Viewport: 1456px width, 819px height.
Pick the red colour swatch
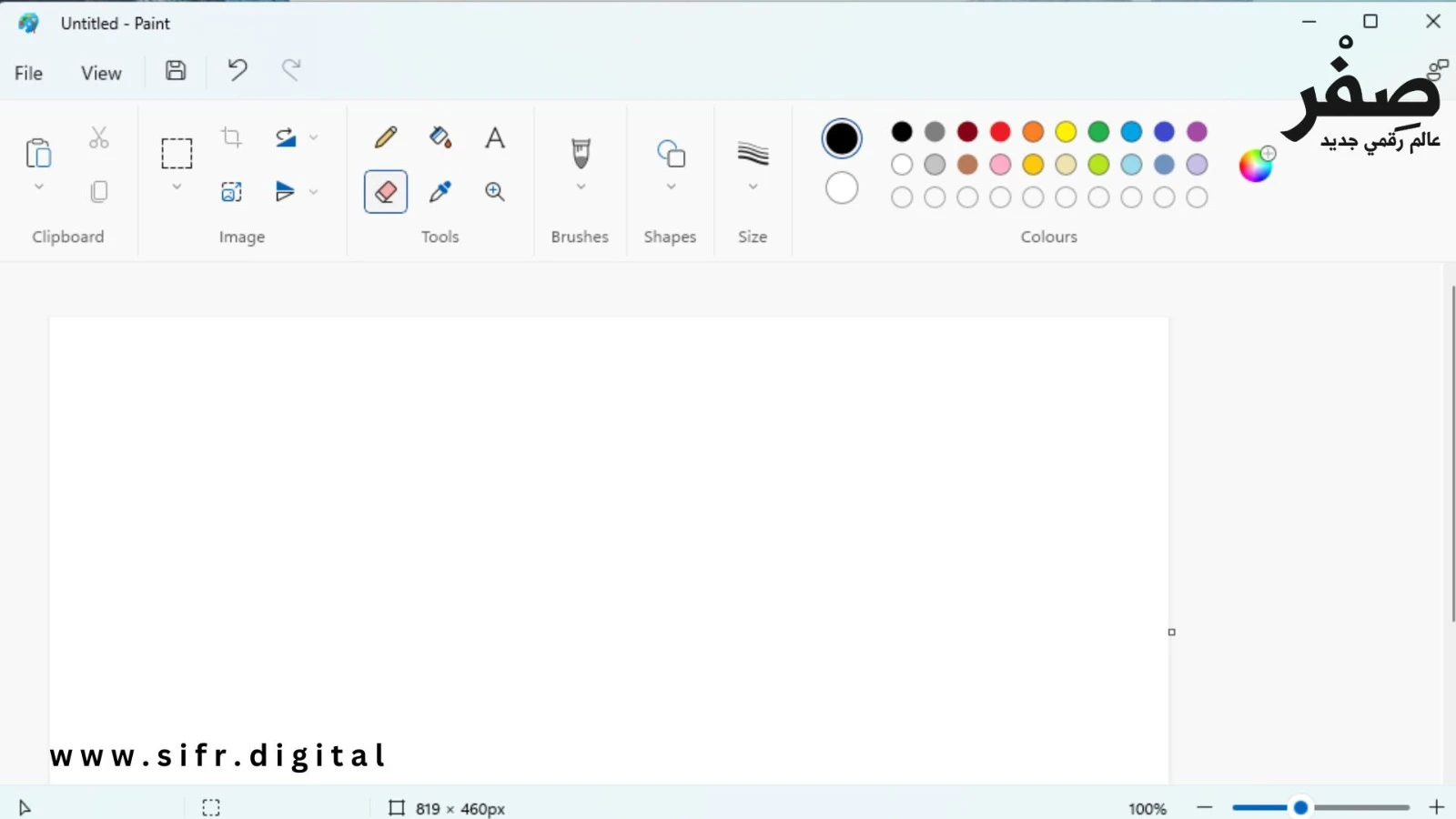(1000, 132)
